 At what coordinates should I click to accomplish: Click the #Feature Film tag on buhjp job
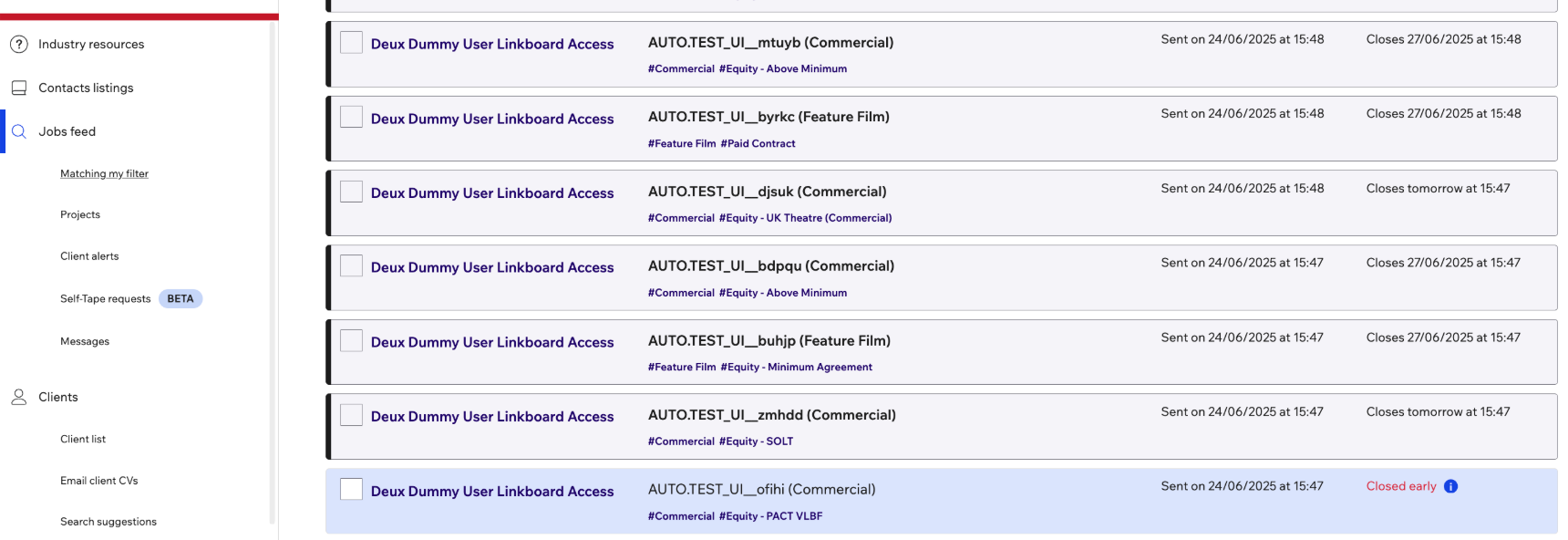(682, 367)
